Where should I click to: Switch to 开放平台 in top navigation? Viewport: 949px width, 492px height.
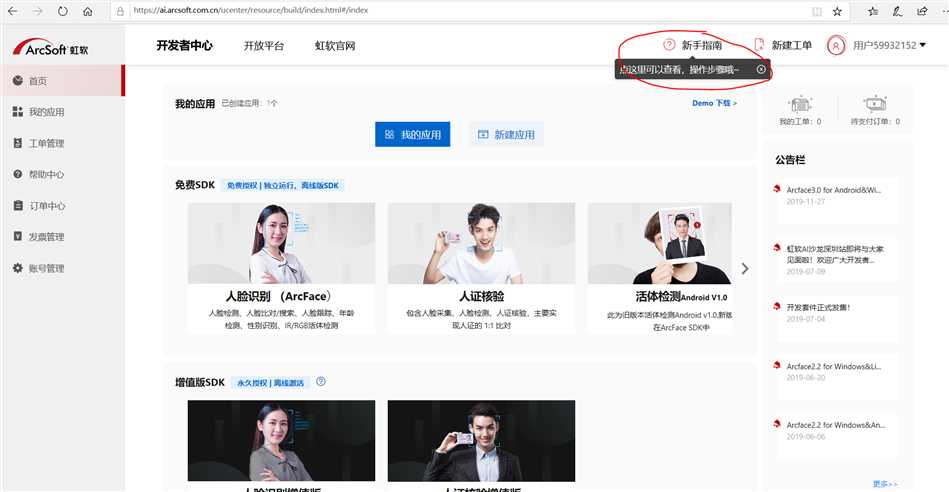pos(264,45)
